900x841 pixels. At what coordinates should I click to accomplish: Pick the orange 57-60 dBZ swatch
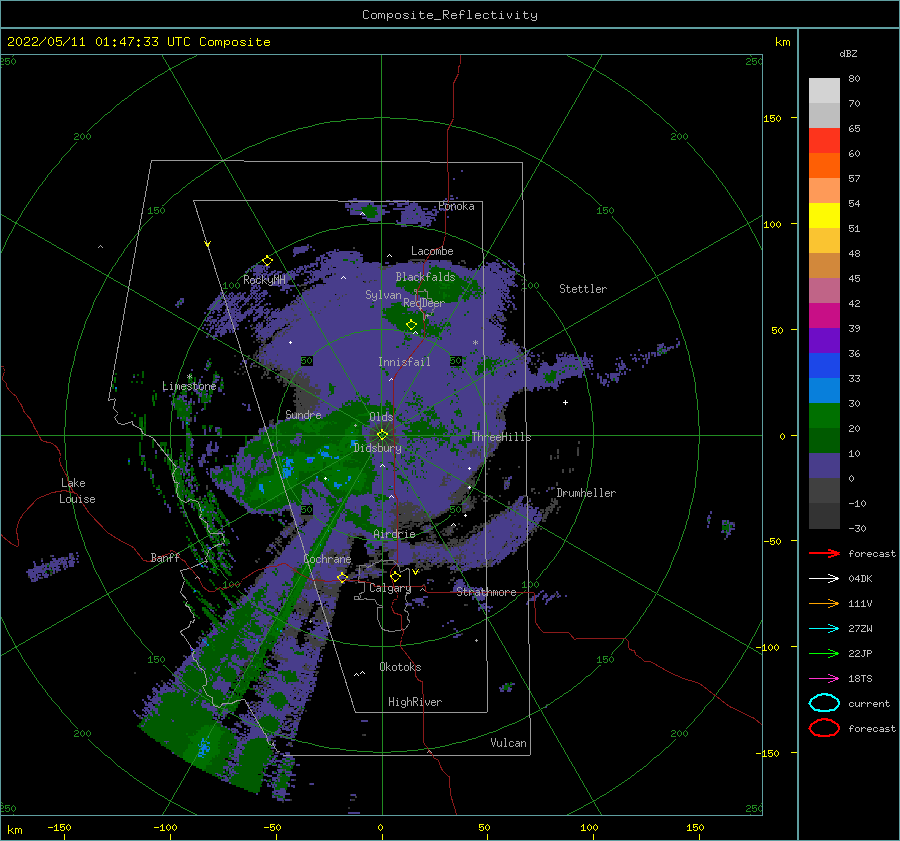tap(824, 166)
